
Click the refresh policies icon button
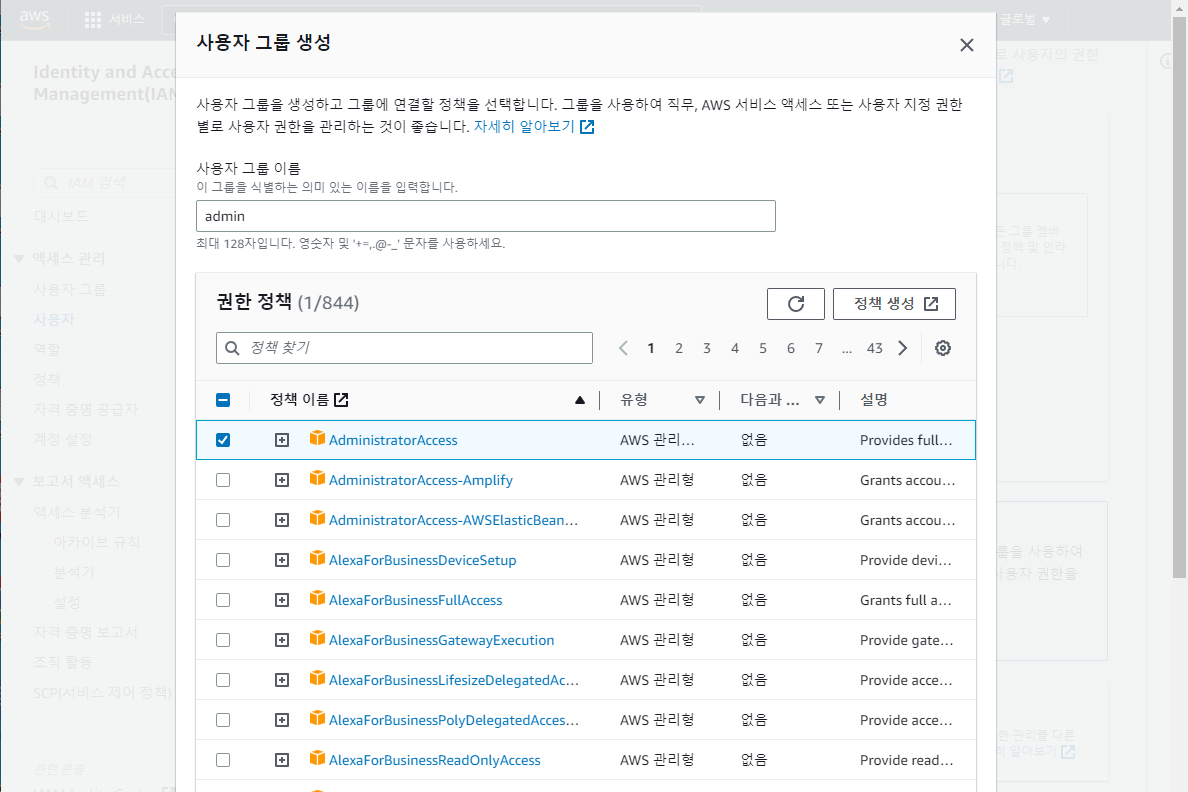click(x=796, y=304)
